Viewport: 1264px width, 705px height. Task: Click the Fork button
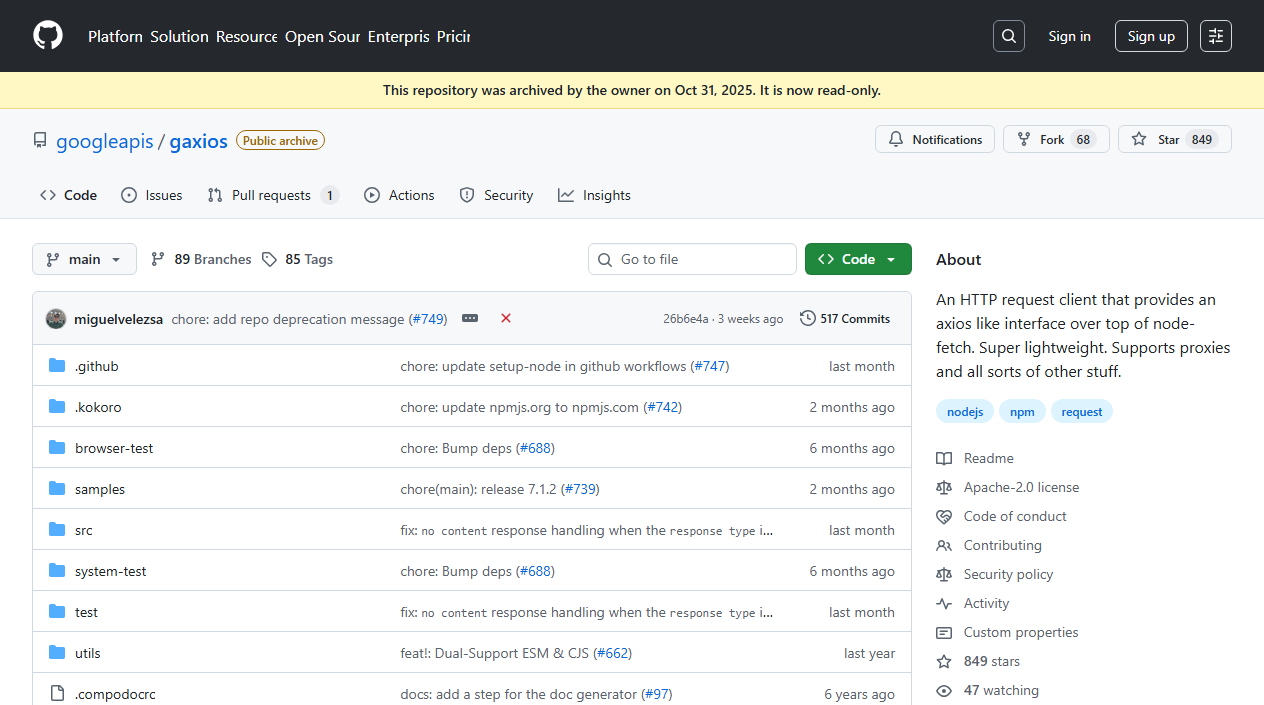(1056, 139)
